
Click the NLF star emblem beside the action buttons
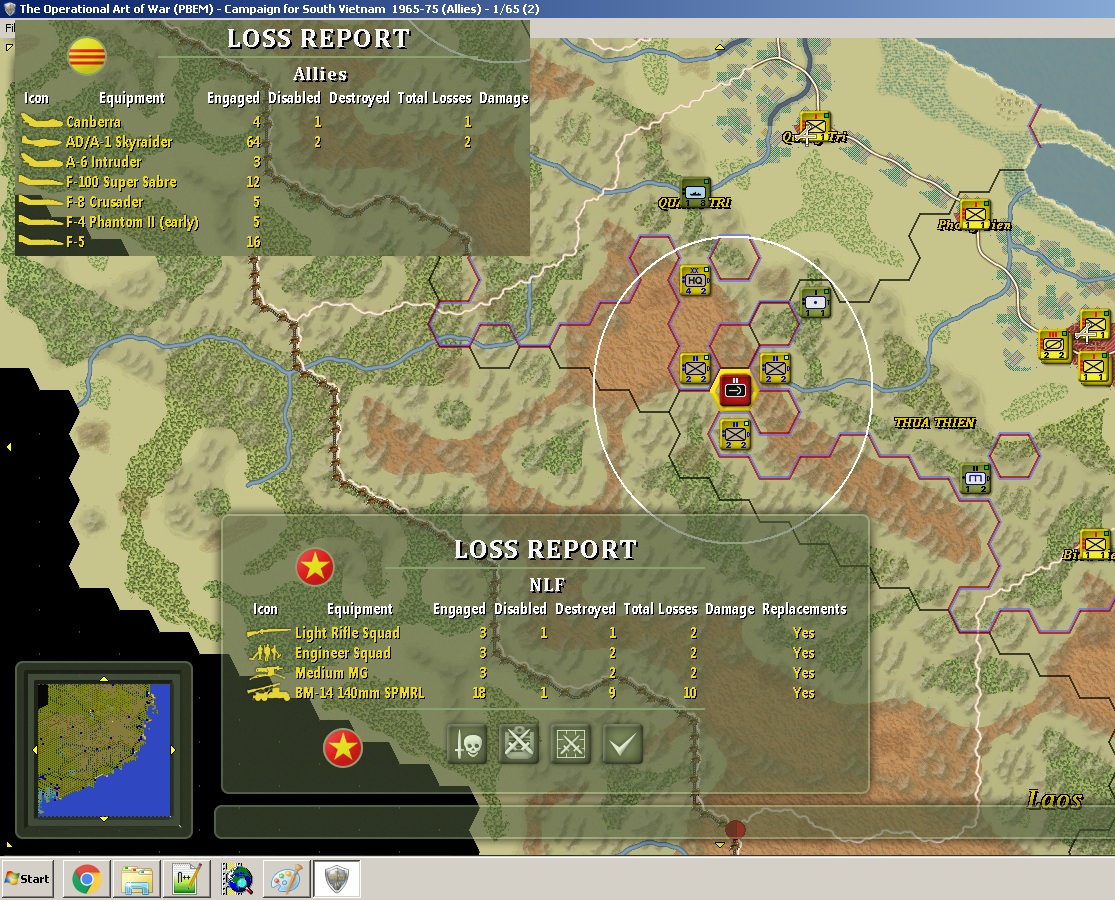[x=343, y=748]
